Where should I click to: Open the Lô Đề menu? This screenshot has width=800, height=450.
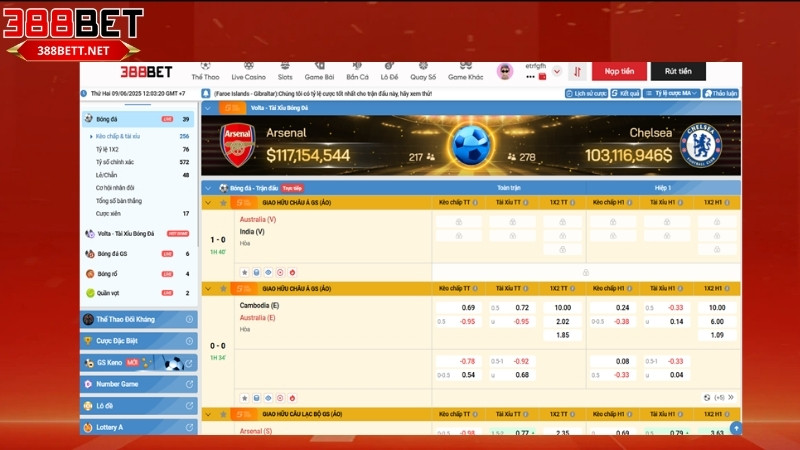389,71
